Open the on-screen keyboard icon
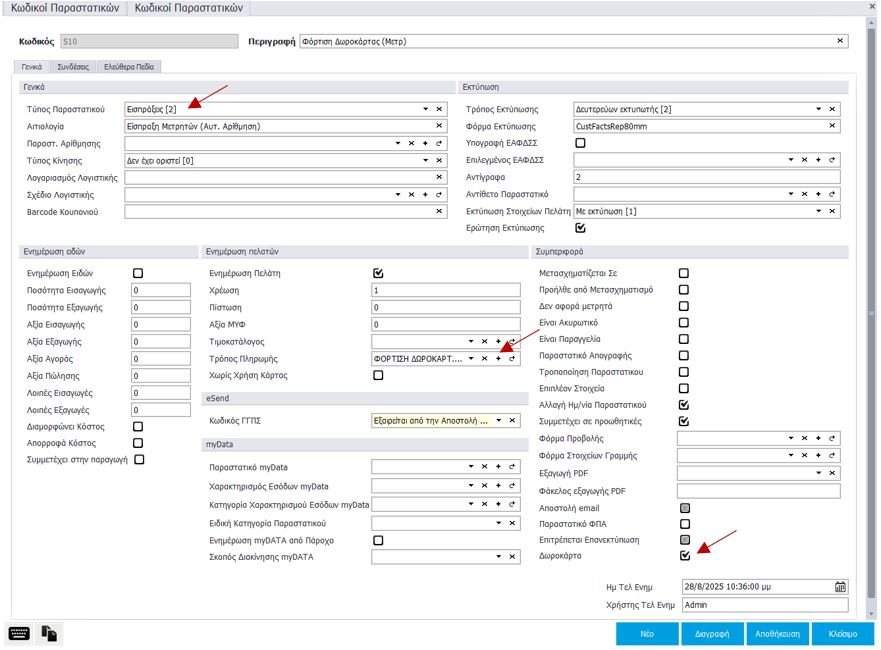 [x=19, y=633]
